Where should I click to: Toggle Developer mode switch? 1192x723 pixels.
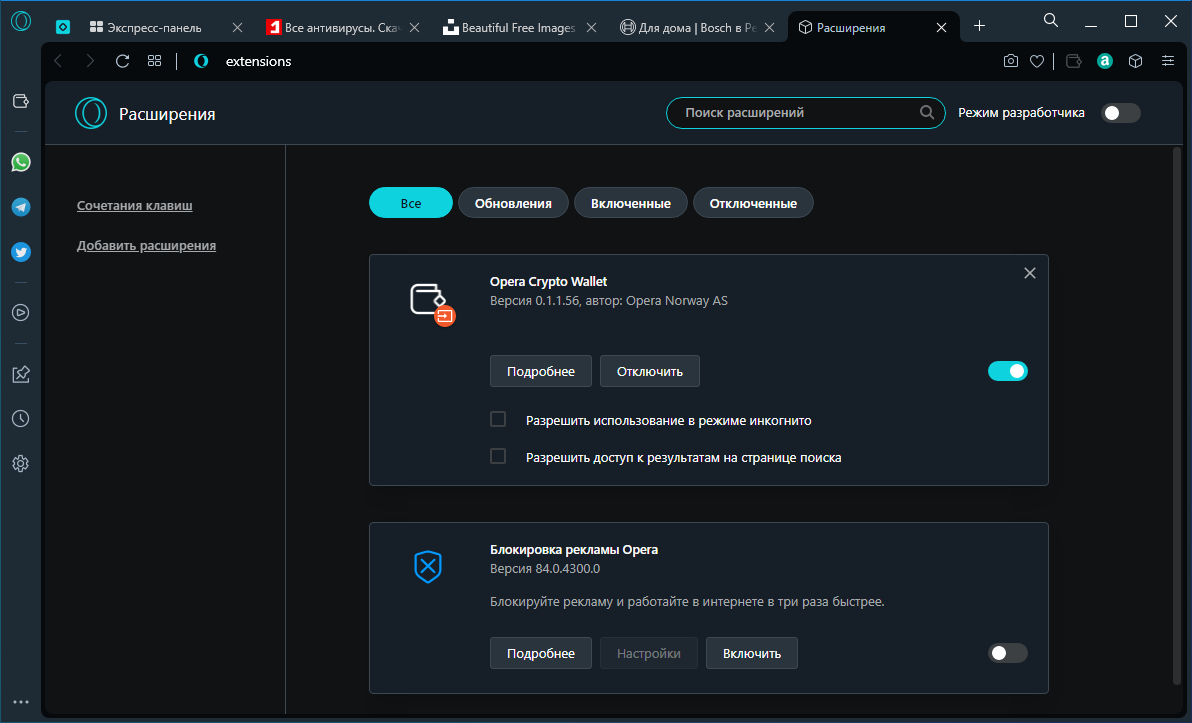pos(1121,113)
